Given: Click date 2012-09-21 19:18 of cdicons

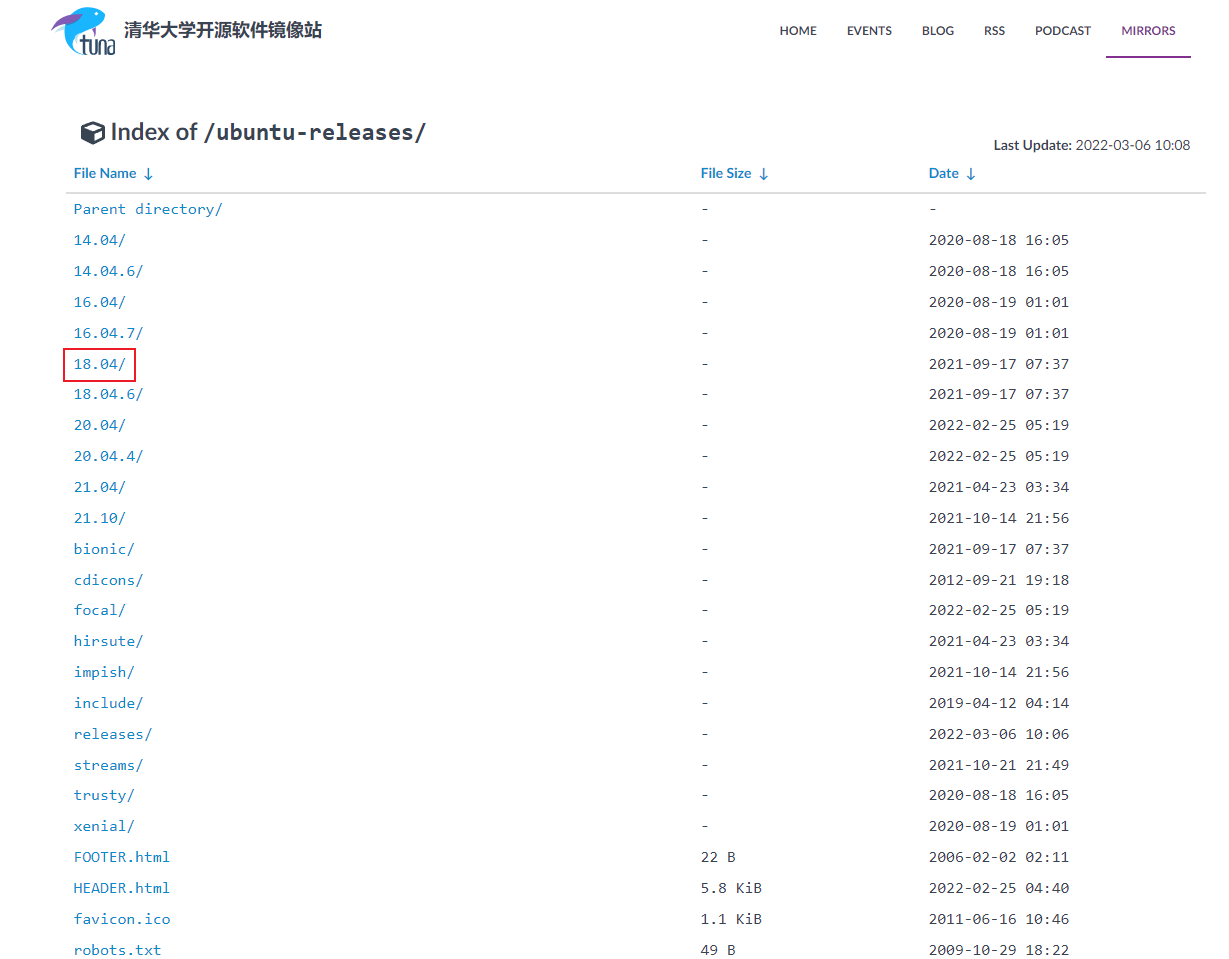Looking at the screenshot, I should [999, 580].
